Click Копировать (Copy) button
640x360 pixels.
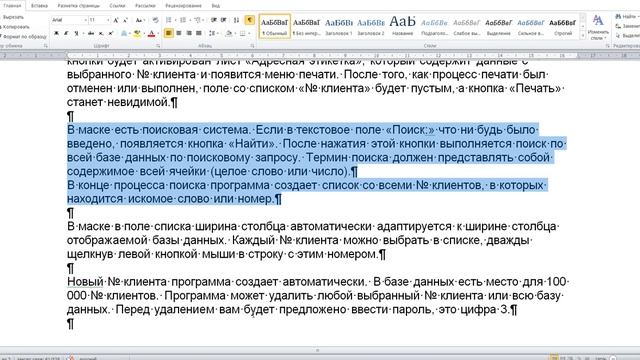click(x=15, y=27)
